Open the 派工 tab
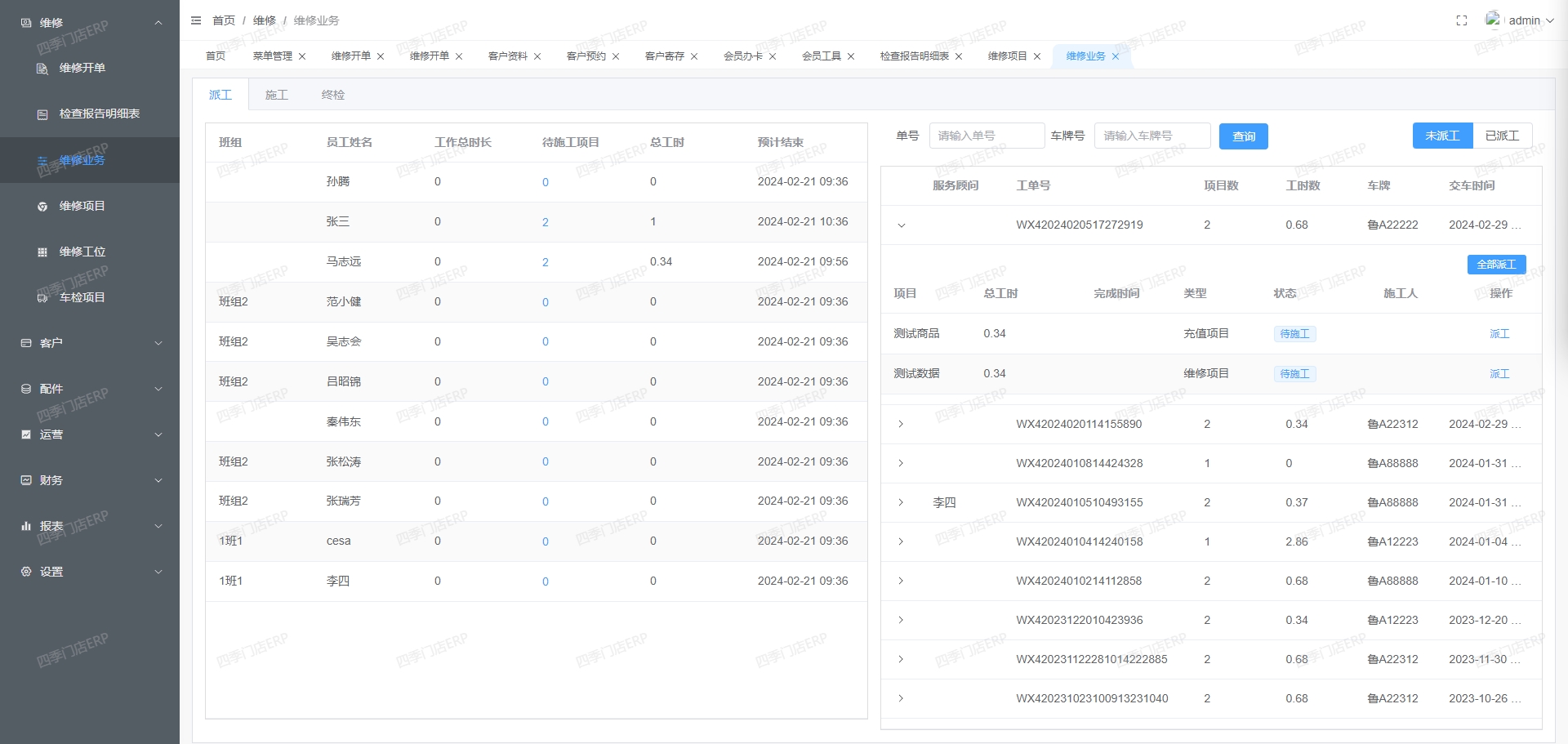The width and height of the screenshot is (1568, 744). pyautogui.click(x=220, y=95)
